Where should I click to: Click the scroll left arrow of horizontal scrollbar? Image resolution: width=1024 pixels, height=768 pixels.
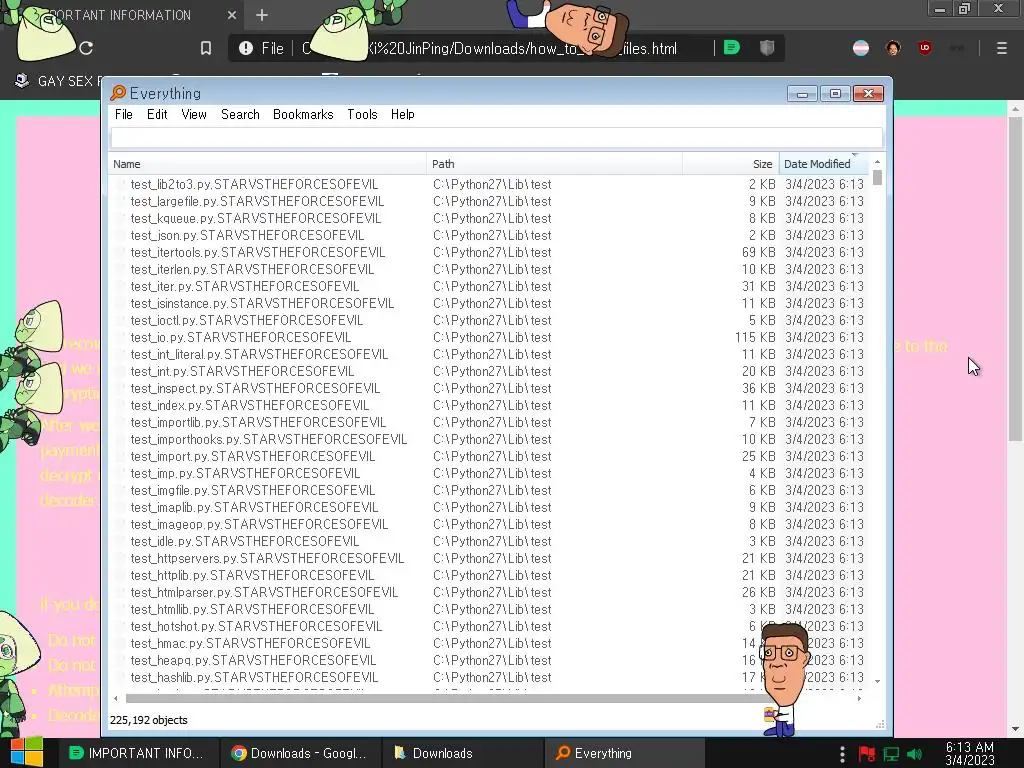pos(116,698)
